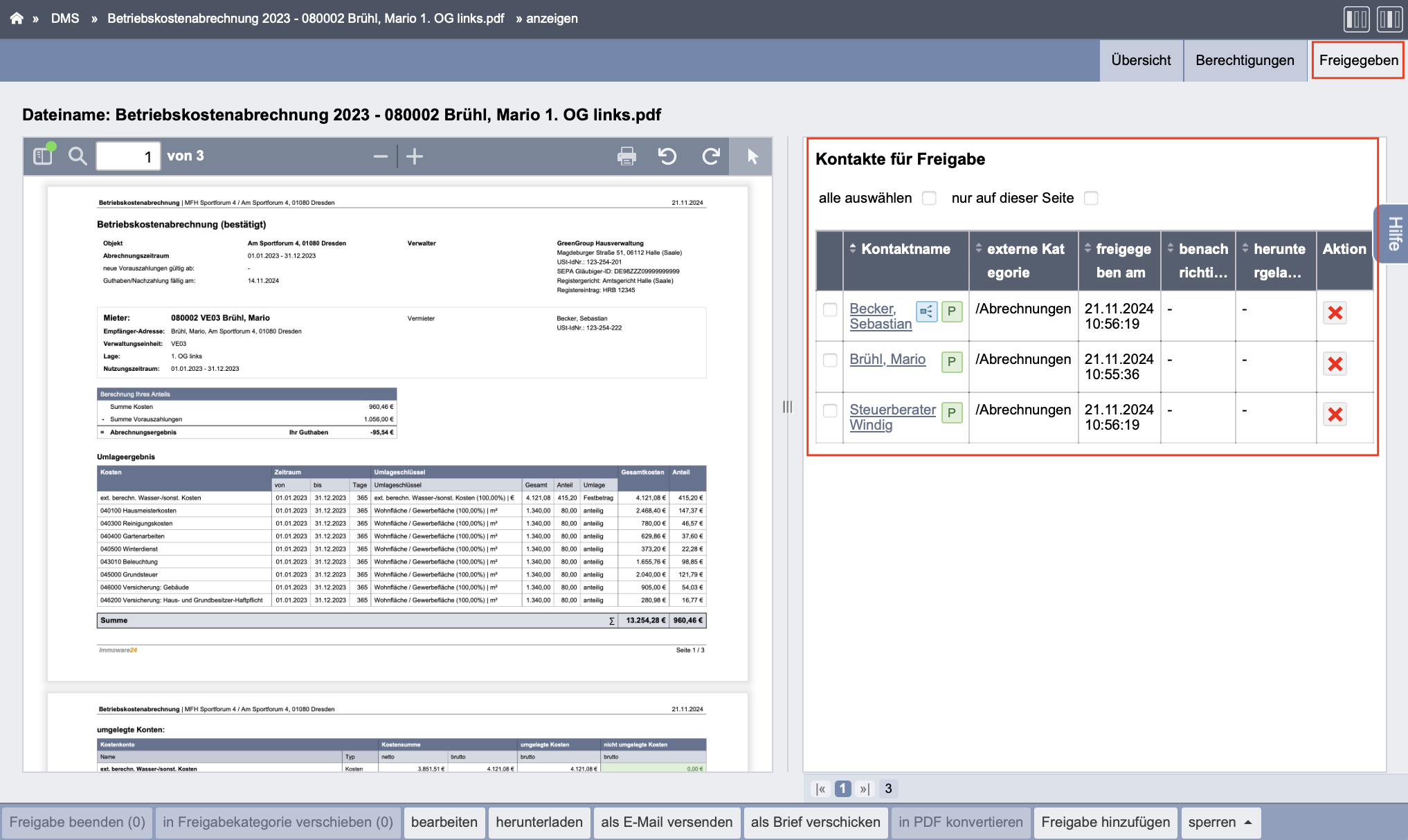Screen dimensions: 1408x840
Task: Go to the home page icon
Action: click(x=17, y=19)
